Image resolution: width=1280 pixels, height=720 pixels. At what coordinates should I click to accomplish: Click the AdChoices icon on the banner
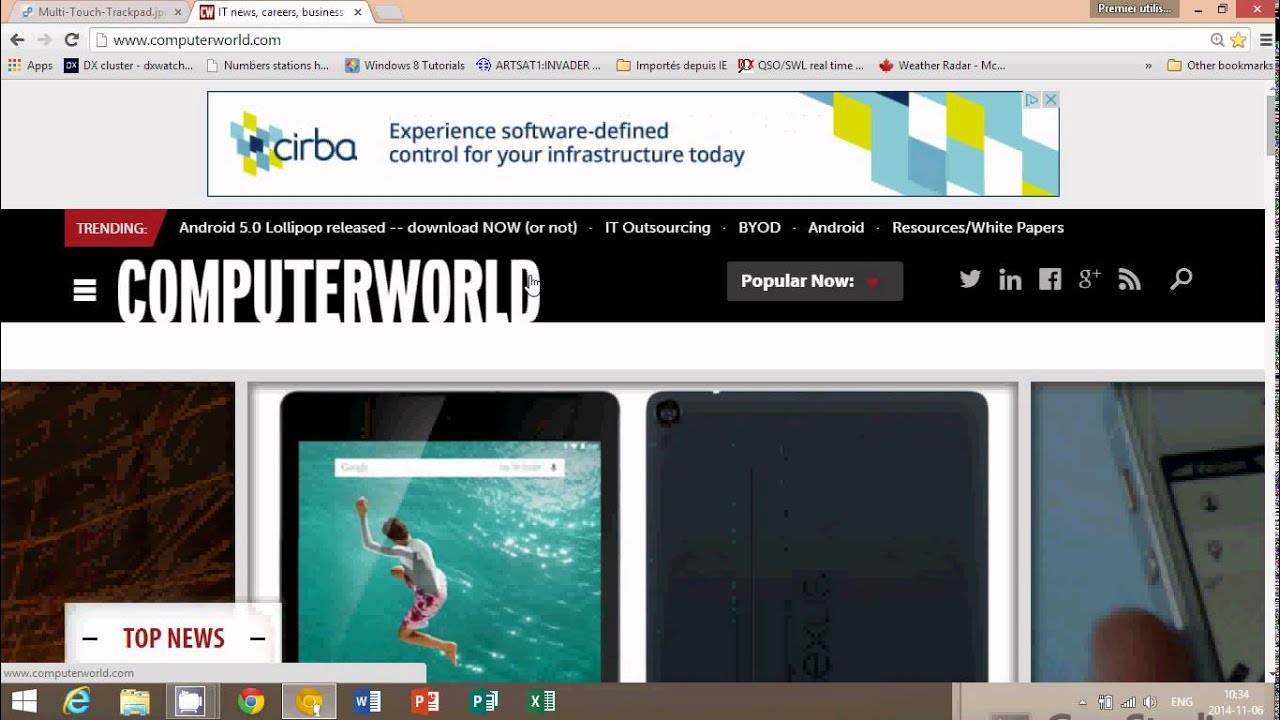click(x=1032, y=100)
